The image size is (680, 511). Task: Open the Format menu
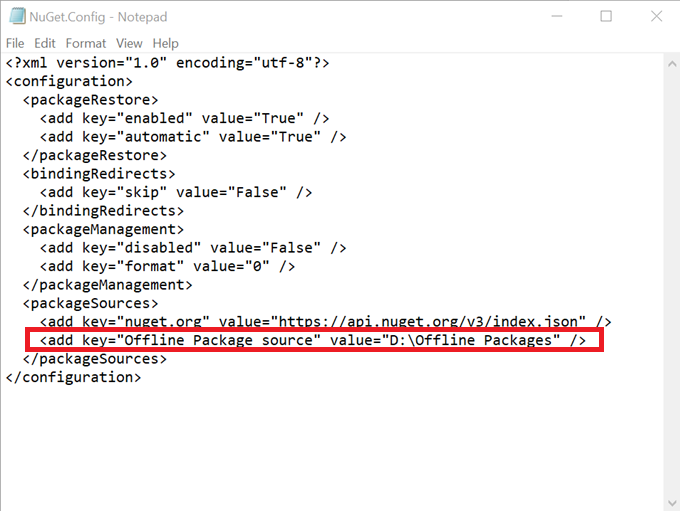86,43
